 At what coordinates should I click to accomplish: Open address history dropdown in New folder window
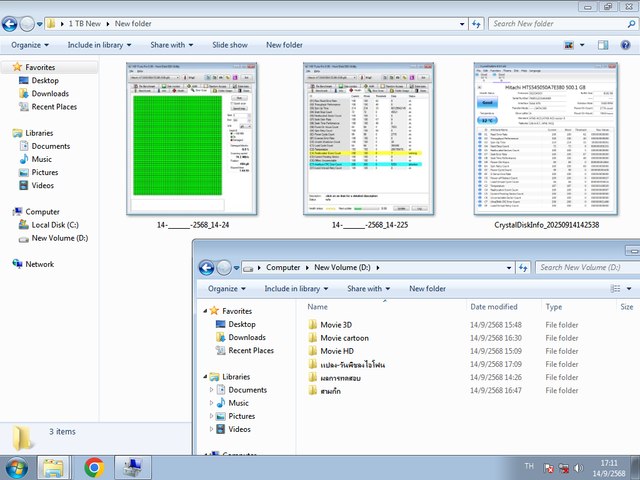(x=462, y=24)
